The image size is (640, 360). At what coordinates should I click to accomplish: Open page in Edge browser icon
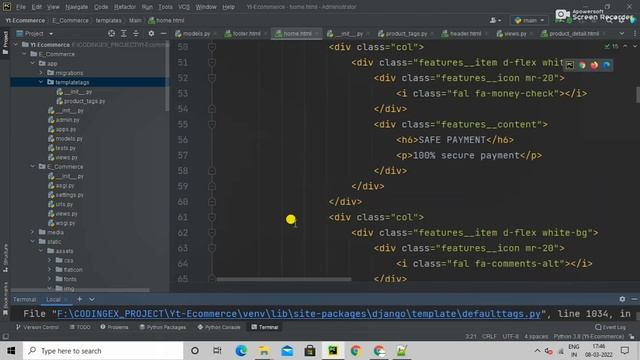coord(607,65)
